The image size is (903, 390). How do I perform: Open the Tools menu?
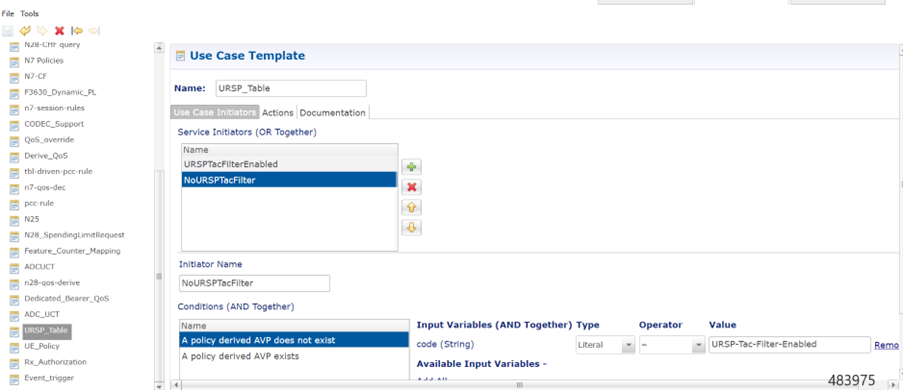tap(30, 13)
